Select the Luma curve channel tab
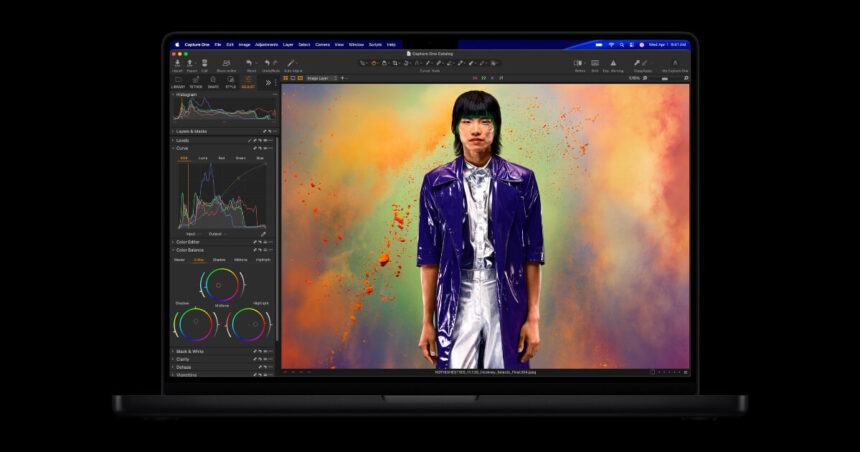 coord(203,158)
